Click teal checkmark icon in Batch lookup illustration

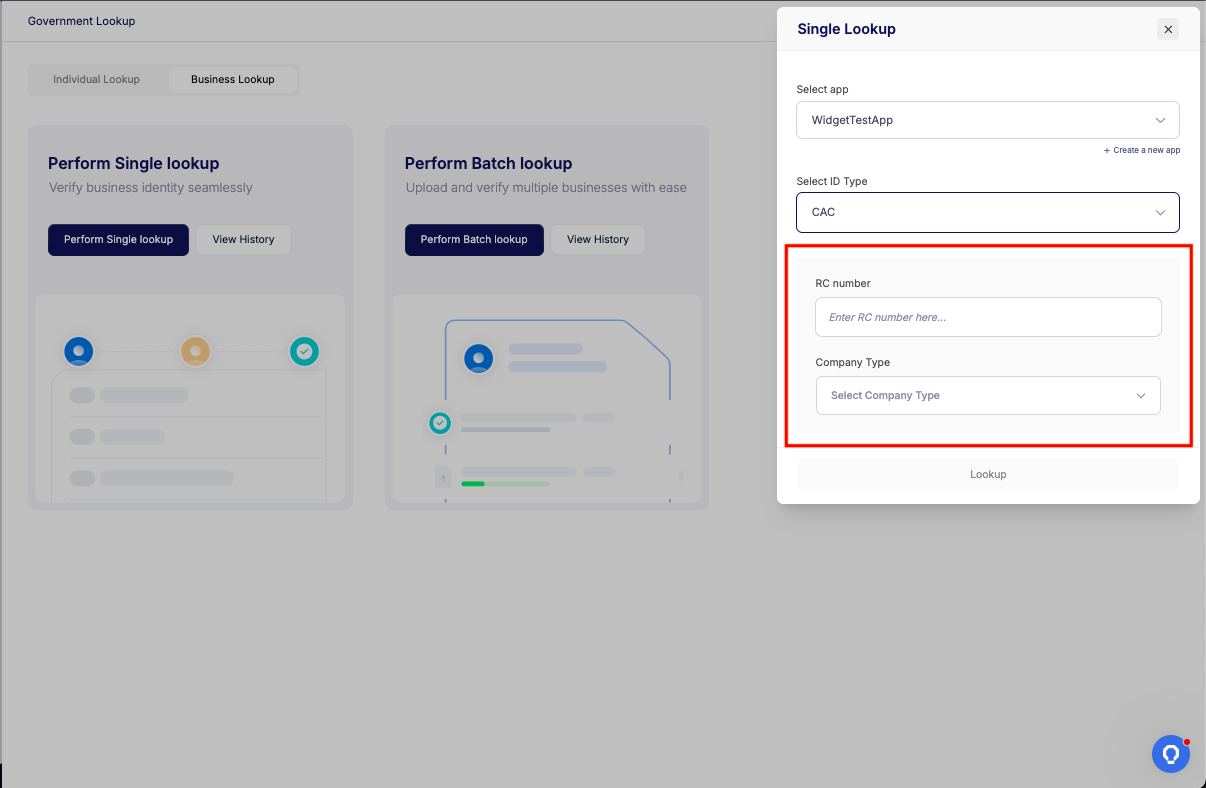pyautogui.click(x=440, y=423)
